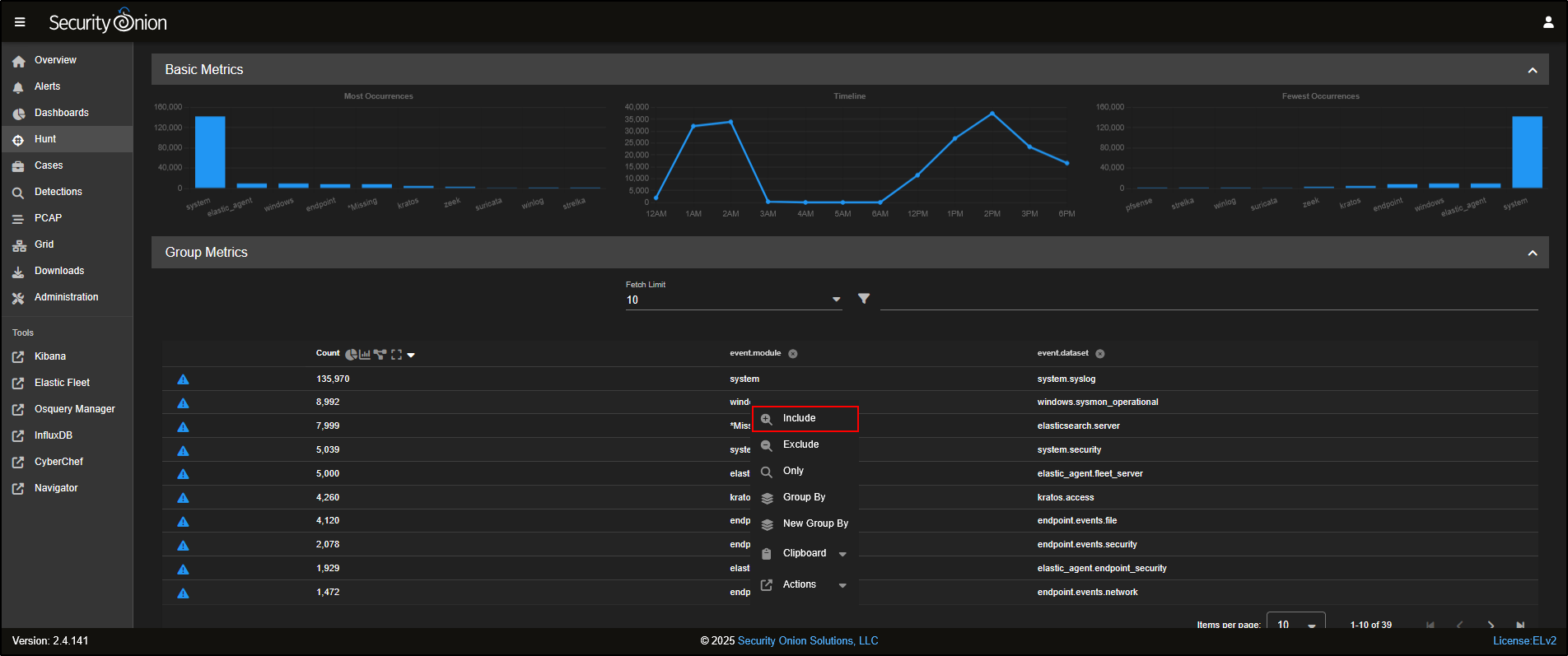Remove the event.module group column
1568x656 pixels.
click(793, 354)
